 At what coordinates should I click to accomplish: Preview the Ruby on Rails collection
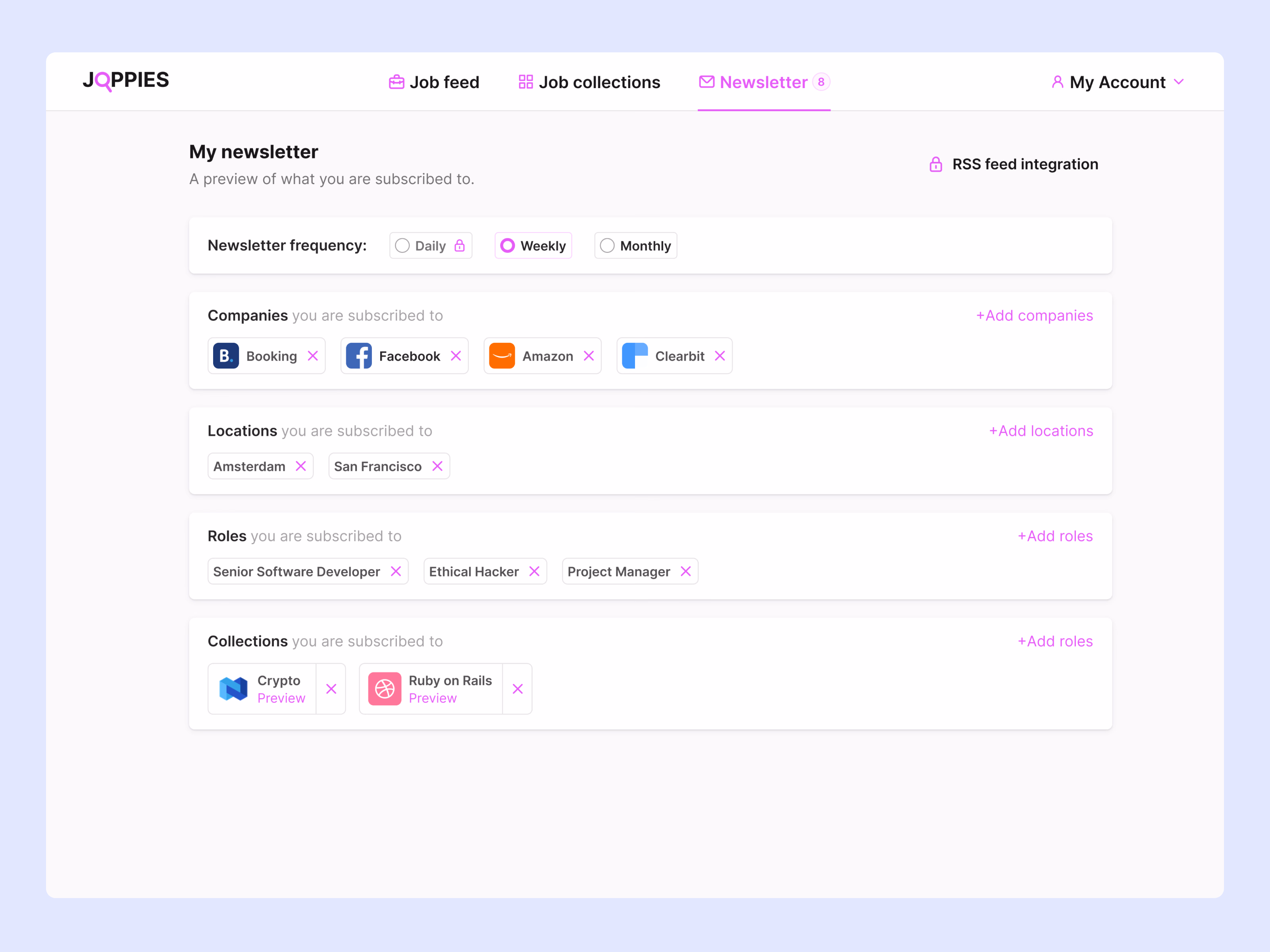coord(433,699)
